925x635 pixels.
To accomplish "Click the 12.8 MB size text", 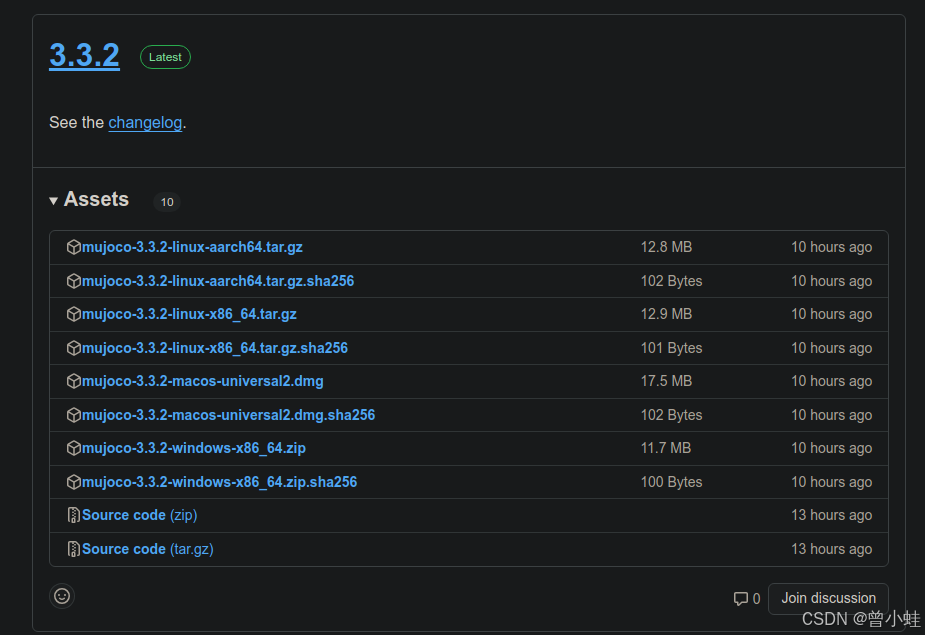I will point(666,247).
